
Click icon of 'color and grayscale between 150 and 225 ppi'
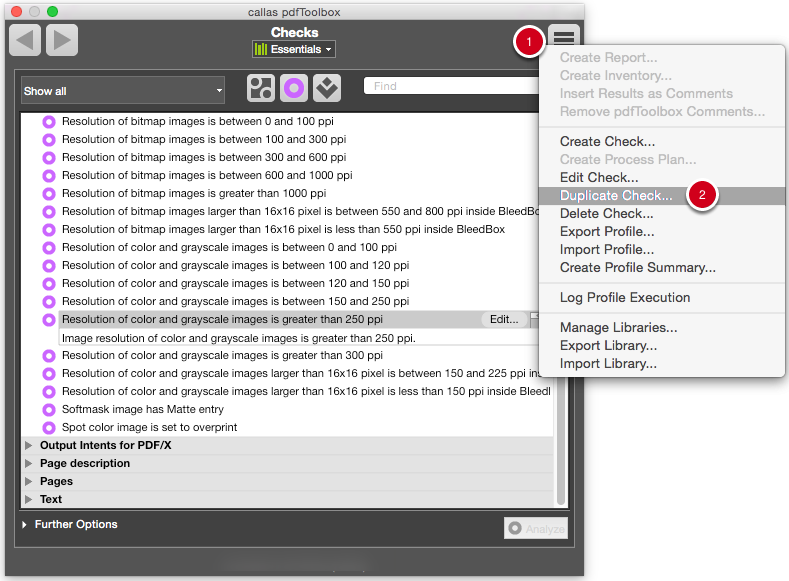tap(49, 374)
